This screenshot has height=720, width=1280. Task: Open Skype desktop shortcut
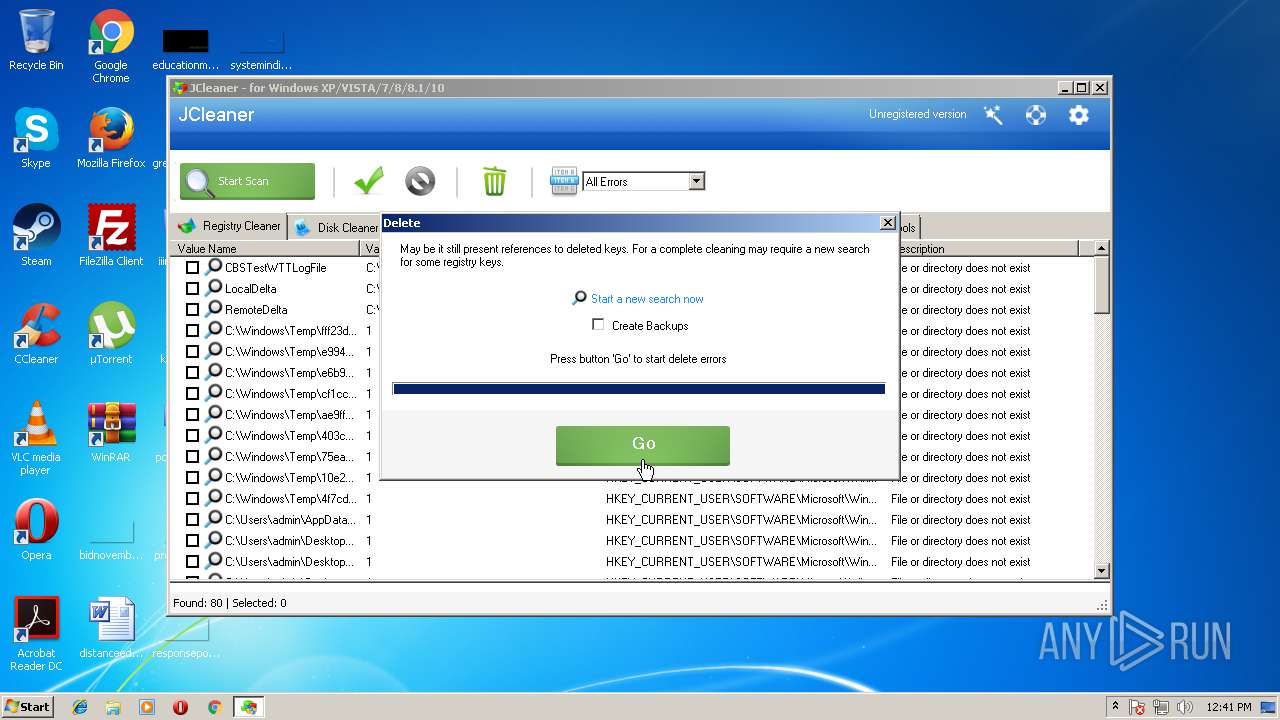36,138
